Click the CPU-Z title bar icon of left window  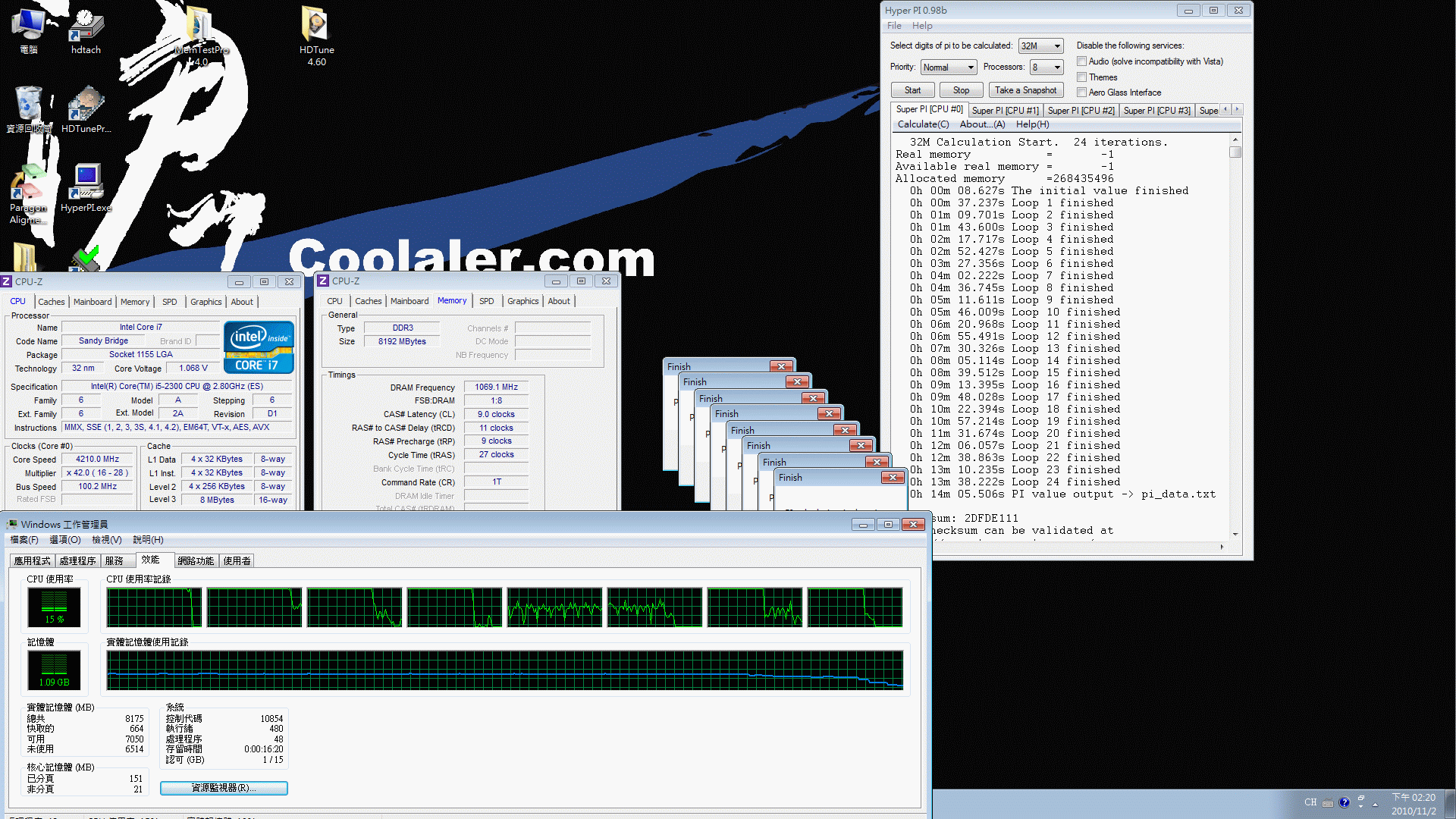(7, 281)
